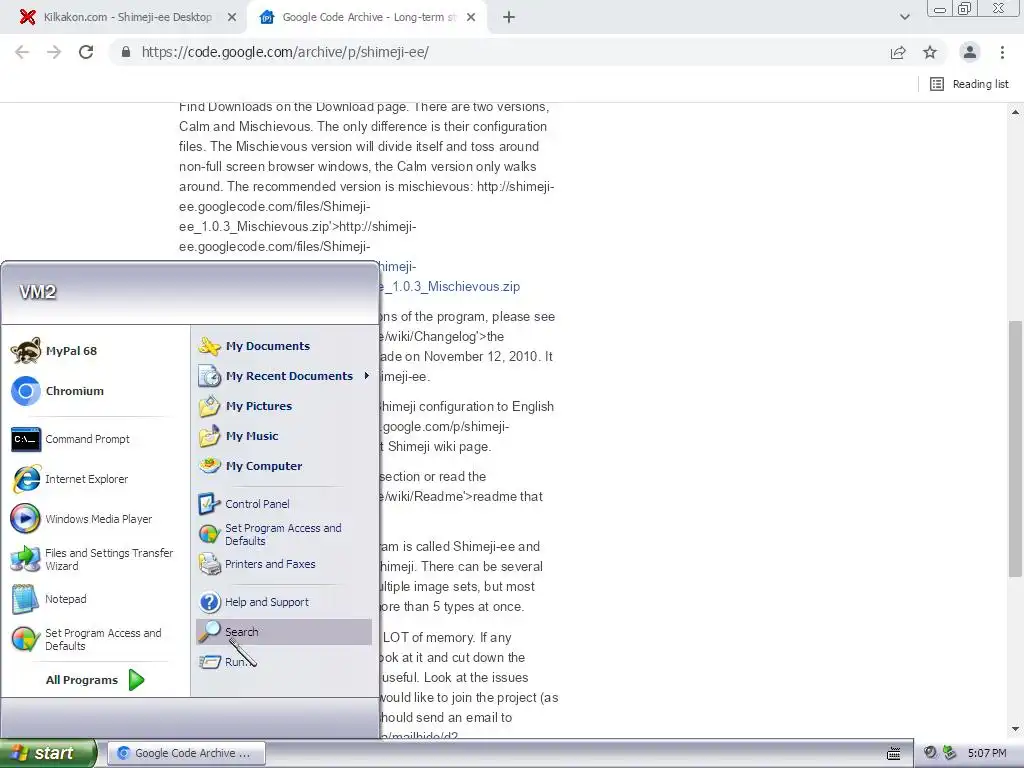Screen dimensions: 1024x768
Task: Reload the current page
Action: tap(86, 52)
